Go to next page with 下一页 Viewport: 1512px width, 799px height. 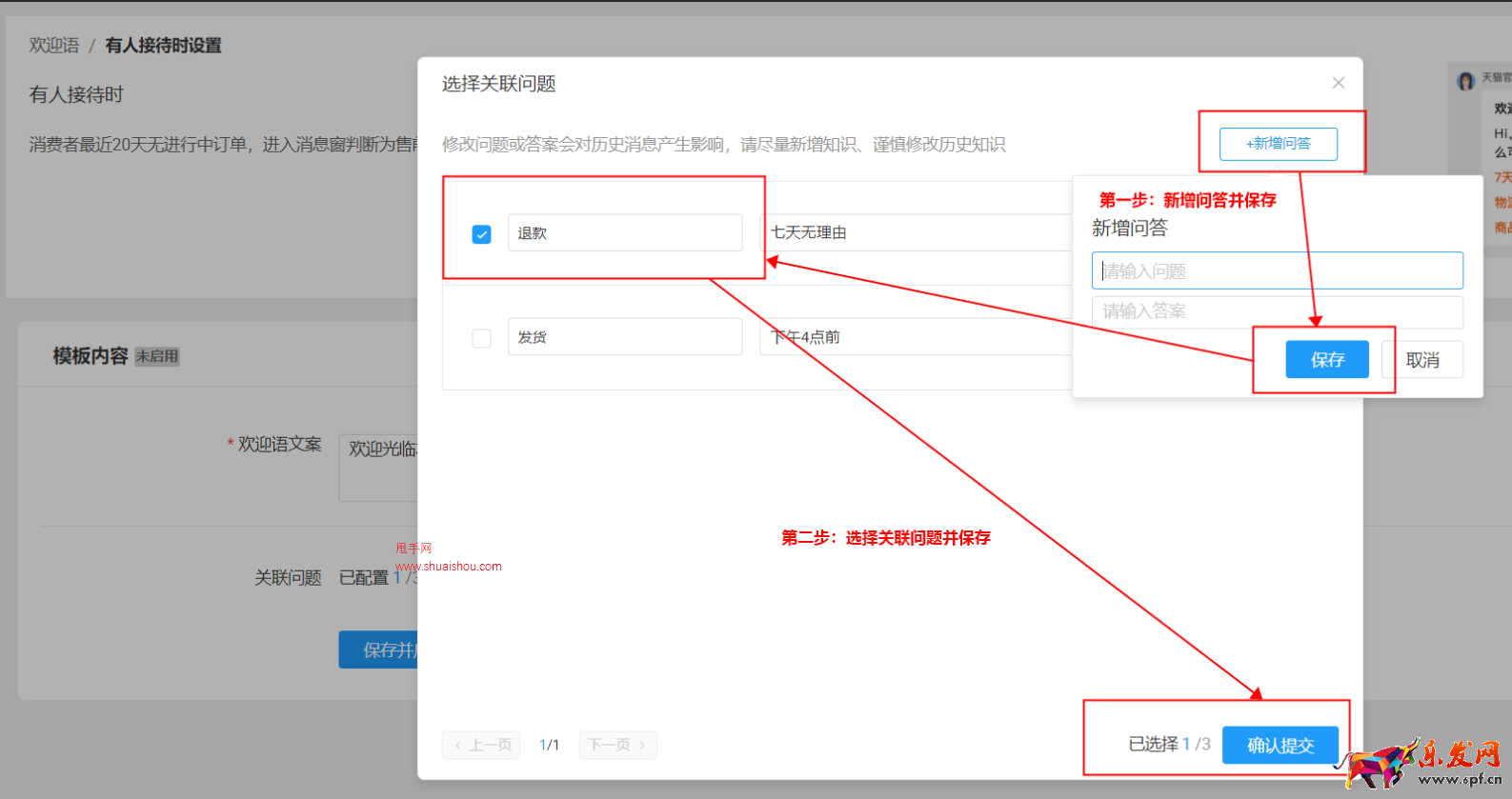(617, 745)
